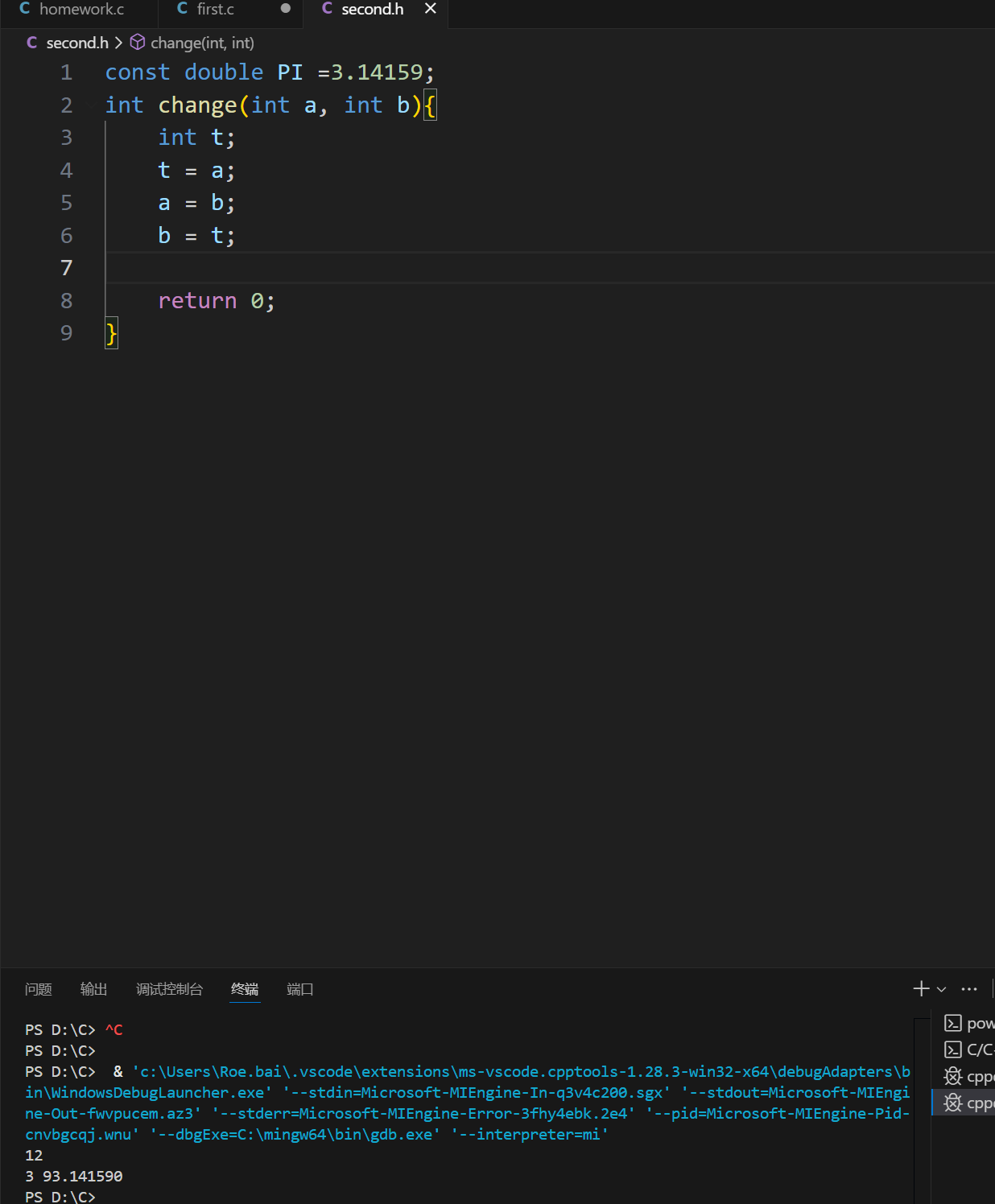This screenshot has height=1204, width=995.
Task: Click the closing brace on line 9
Action: [x=112, y=333]
